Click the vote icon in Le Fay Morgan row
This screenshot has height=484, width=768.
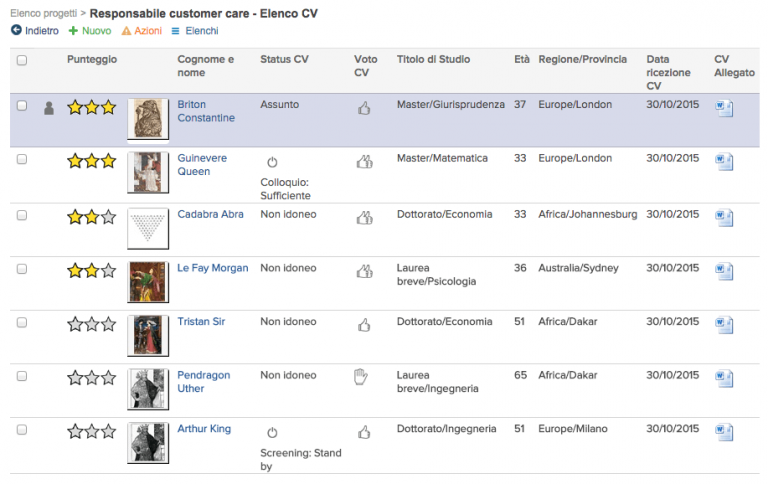(364, 271)
